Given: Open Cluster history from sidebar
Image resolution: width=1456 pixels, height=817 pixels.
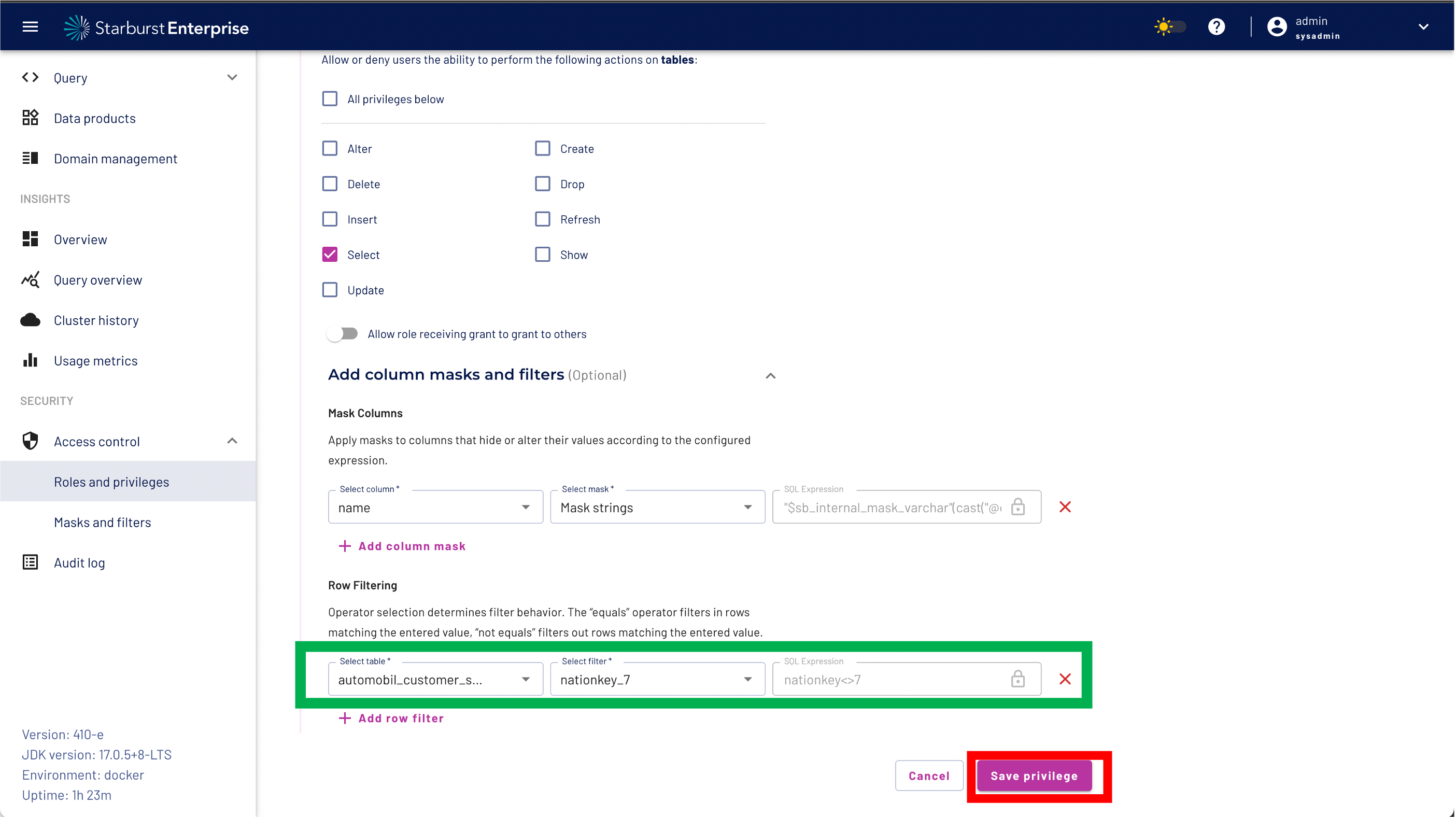Looking at the screenshot, I should tap(96, 320).
